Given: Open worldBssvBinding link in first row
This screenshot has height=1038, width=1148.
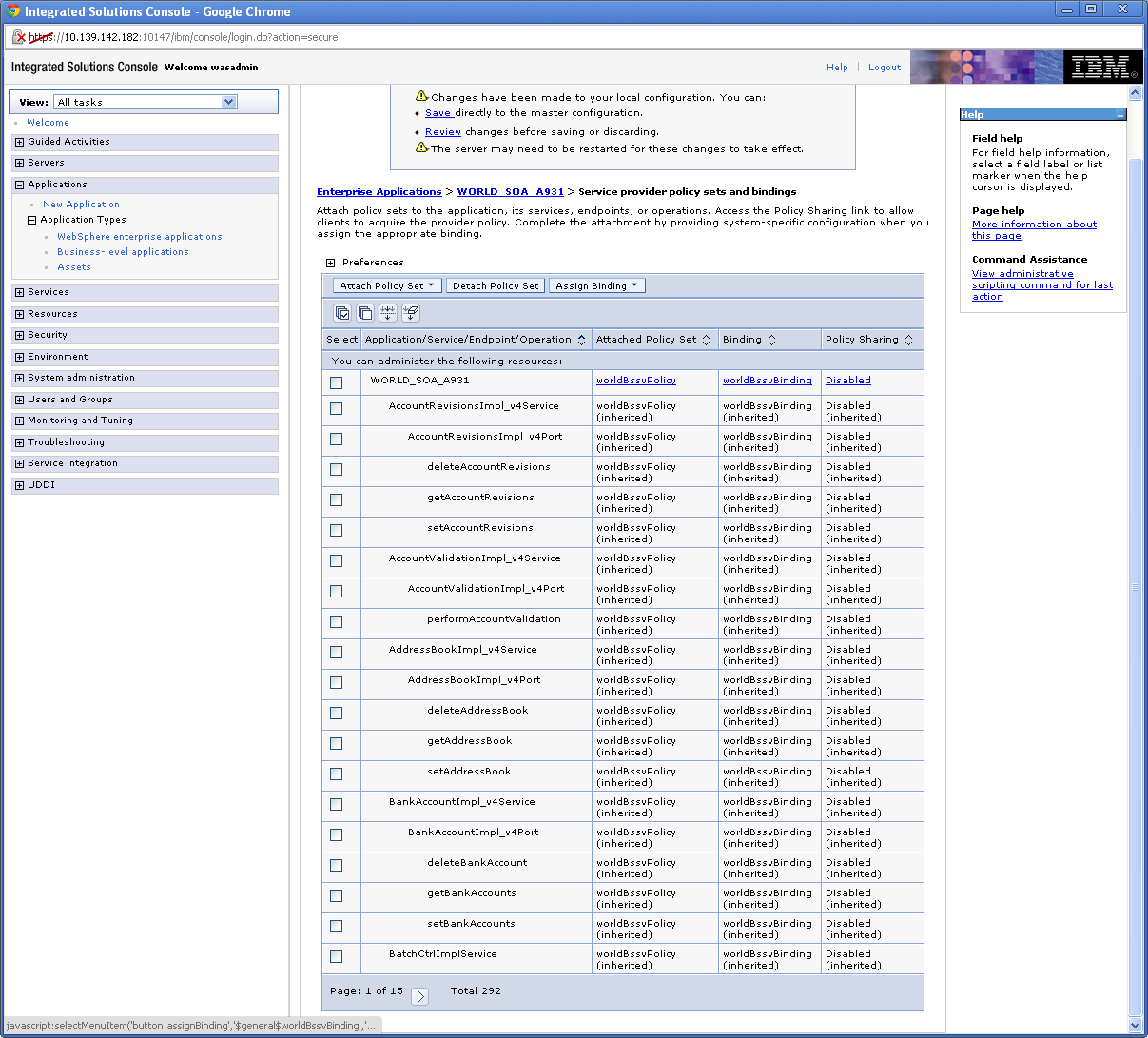Looking at the screenshot, I should [768, 381].
